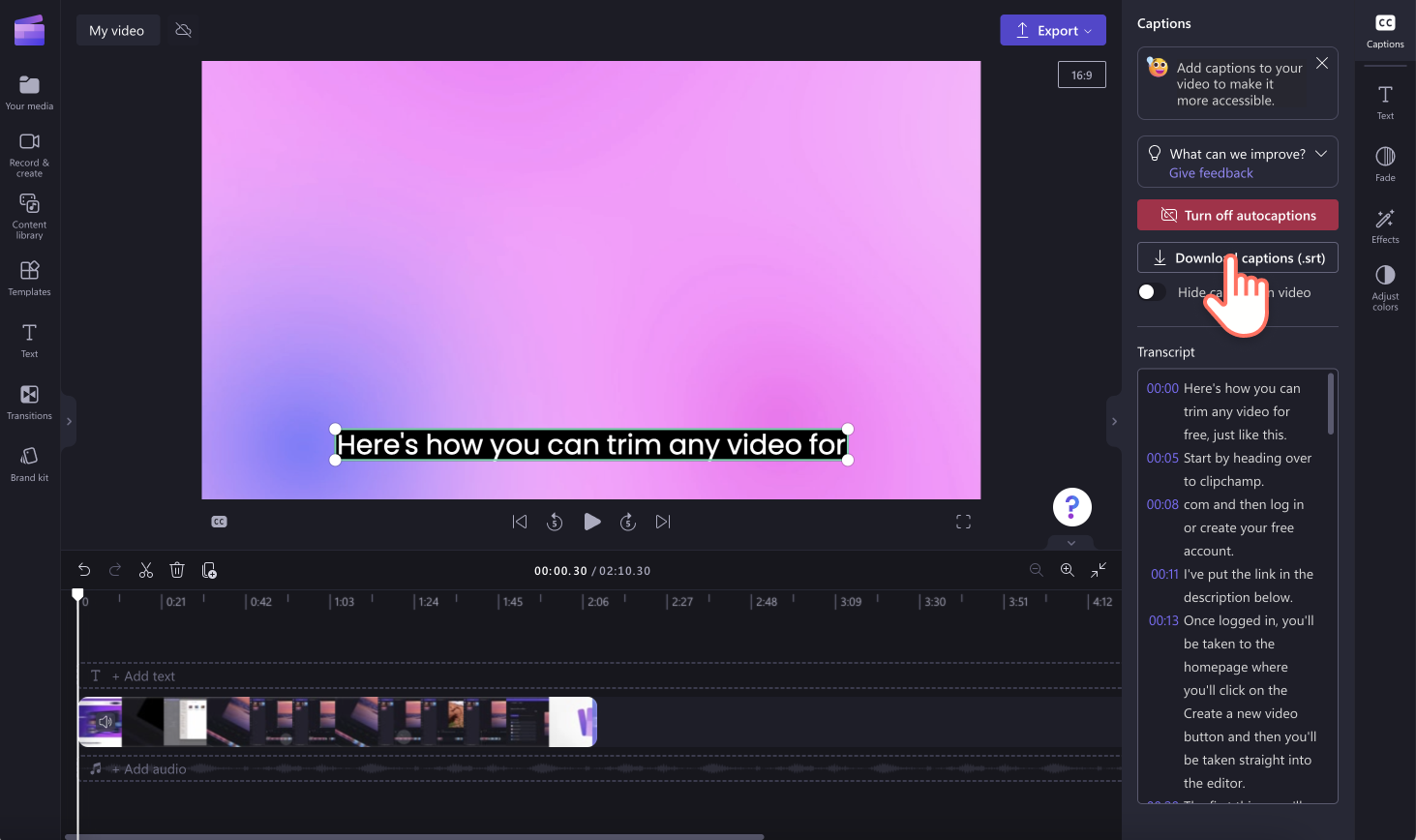Open Effects tab in right sidebar
The image size is (1416, 840).
coord(1385,225)
